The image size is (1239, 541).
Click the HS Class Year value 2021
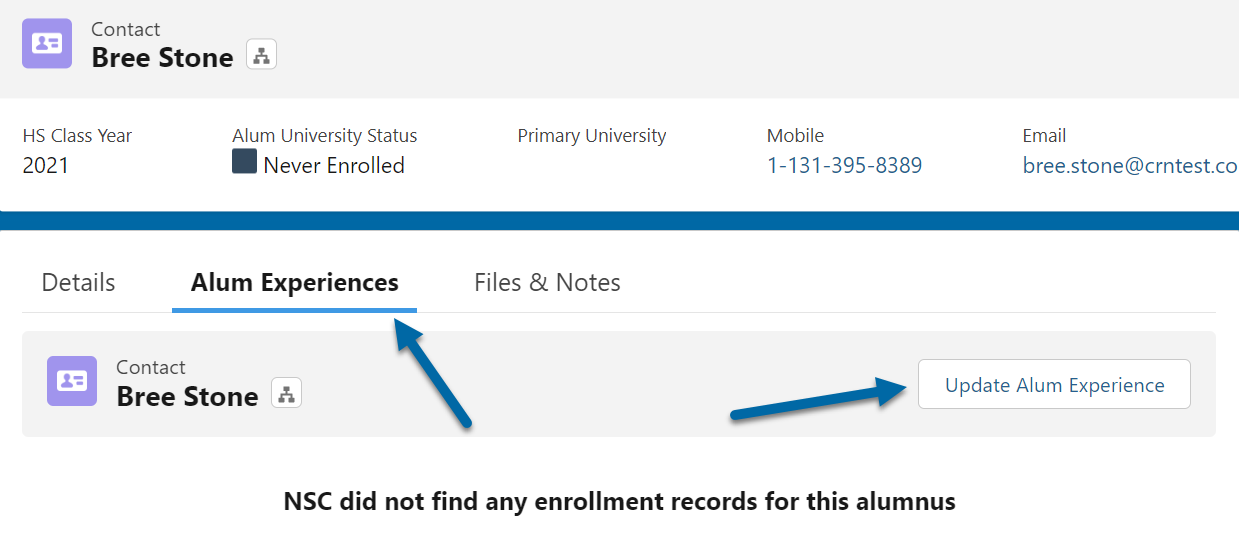[46, 166]
